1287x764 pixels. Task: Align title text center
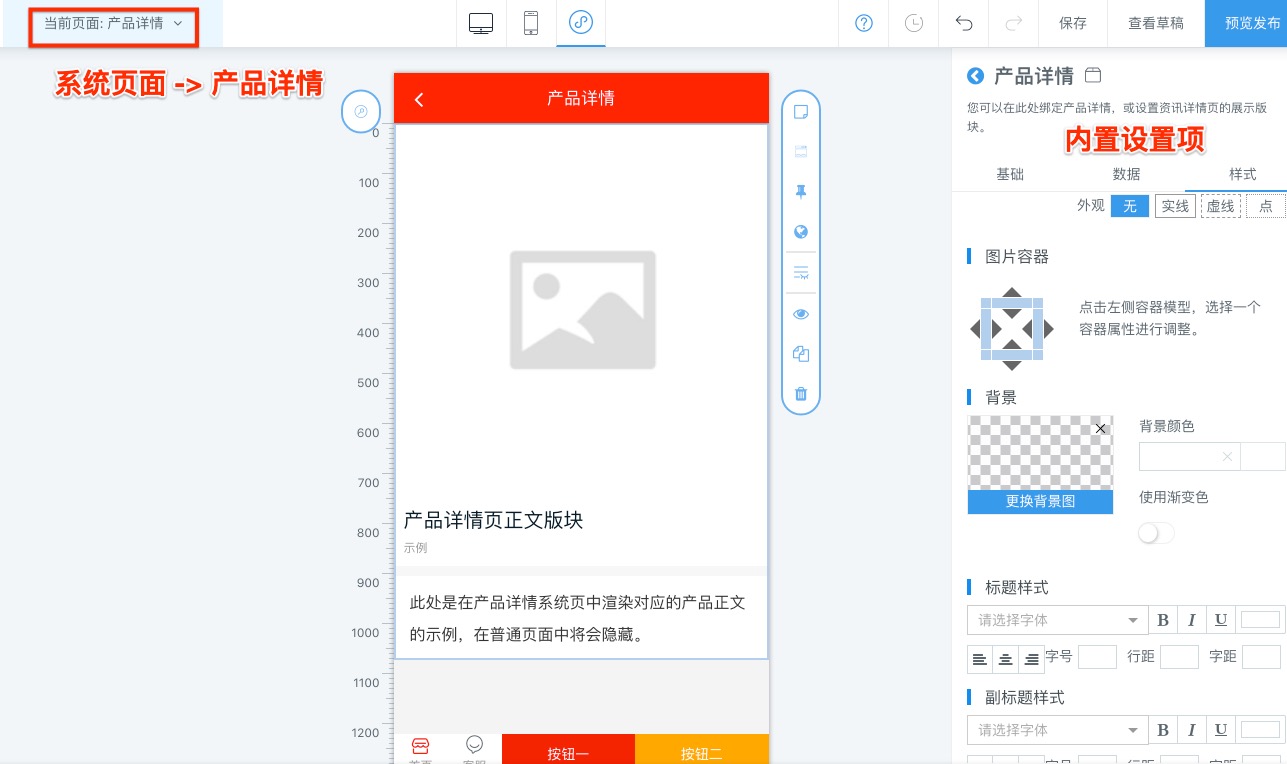pyautogui.click(x=1005, y=659)
